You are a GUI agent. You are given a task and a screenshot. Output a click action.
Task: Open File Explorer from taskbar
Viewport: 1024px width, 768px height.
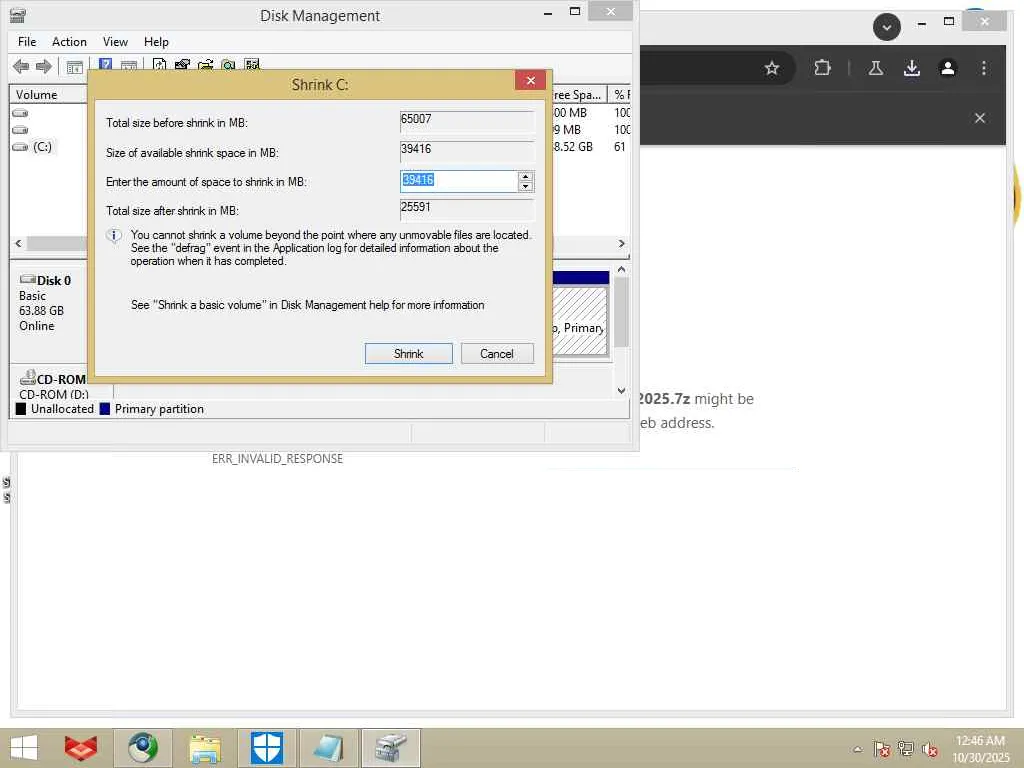pyautogui.click(x=204, y=748)
